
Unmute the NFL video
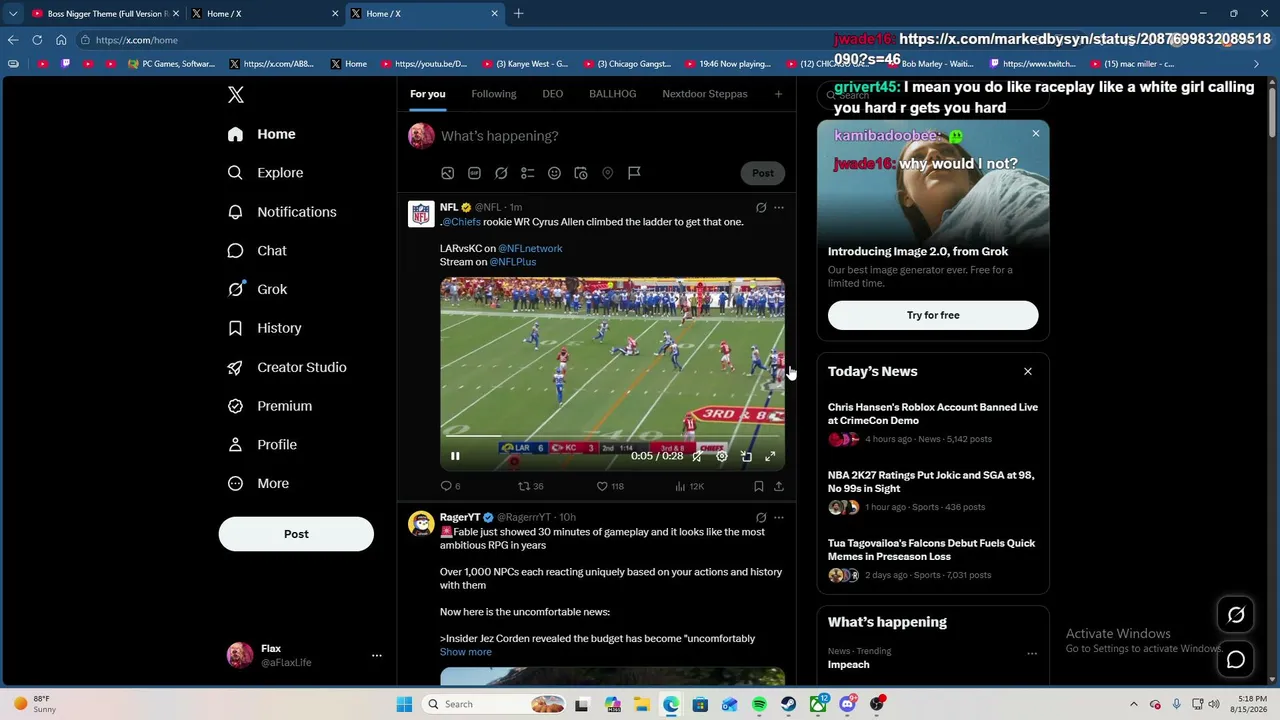[697, 456]
